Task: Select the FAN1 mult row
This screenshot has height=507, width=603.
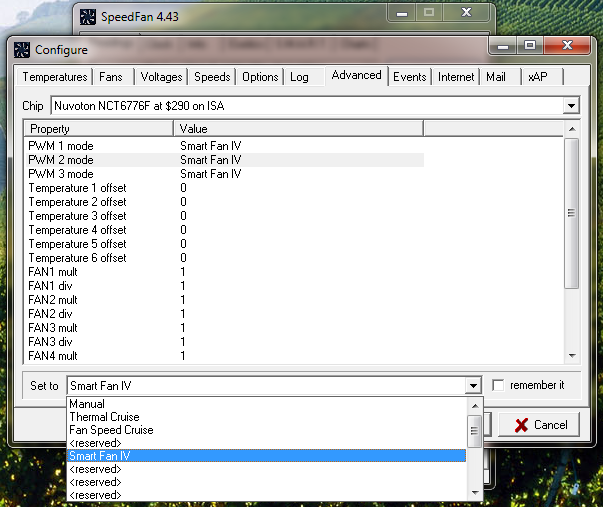Action: coord(225,272)
